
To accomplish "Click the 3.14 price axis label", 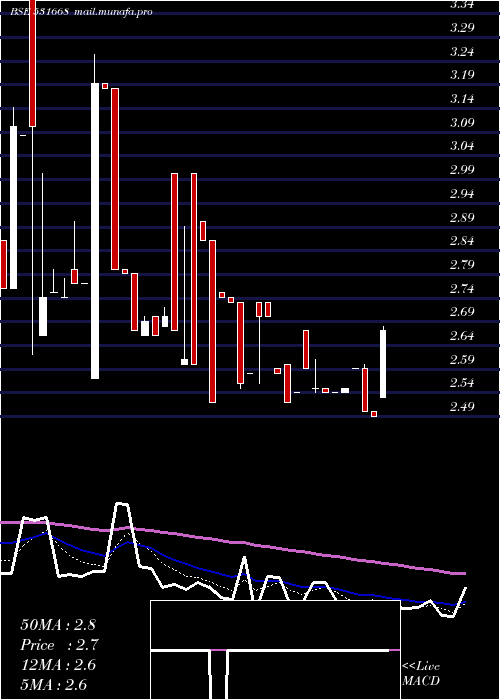I will tap(462, 99).
